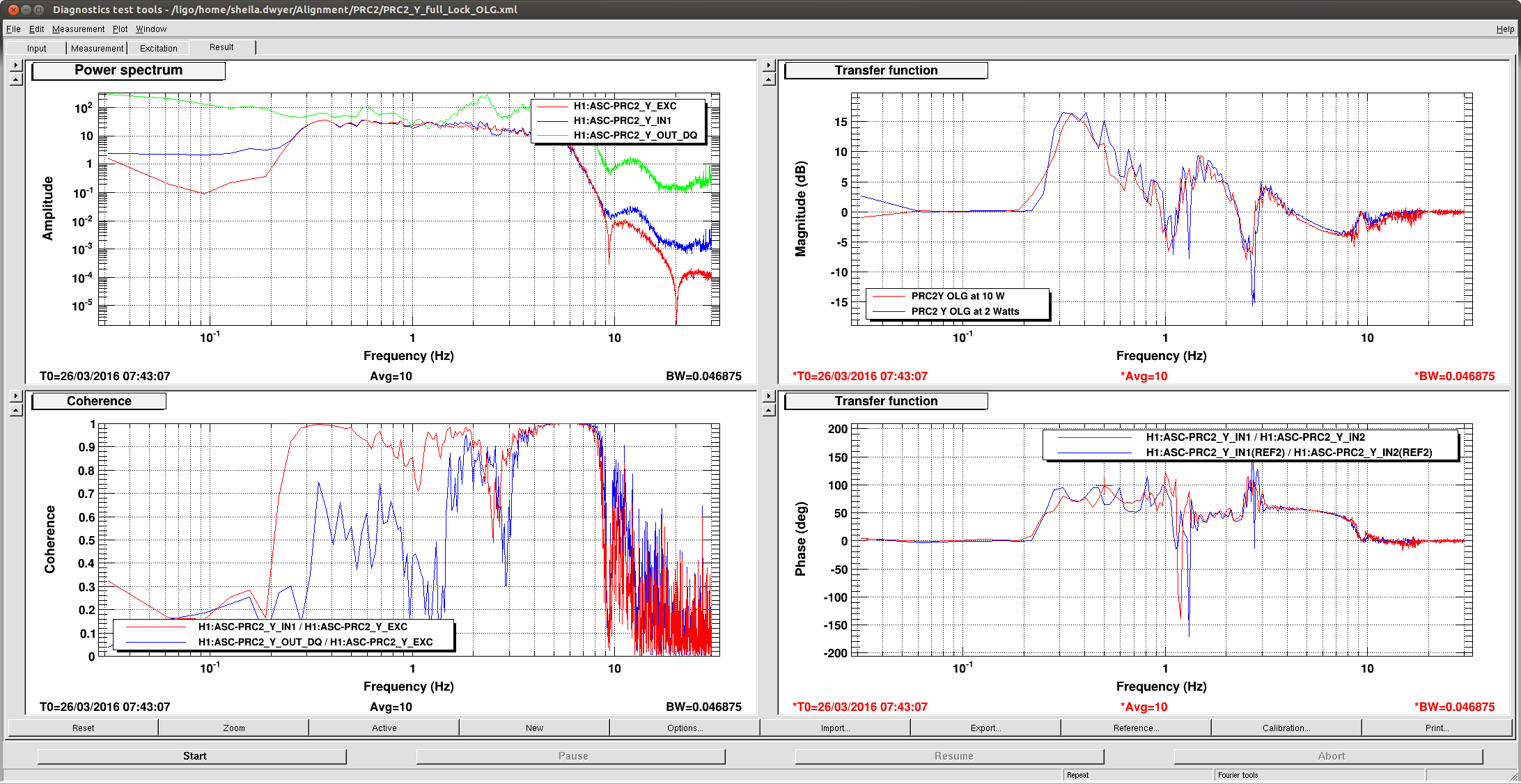The image size is (1521, 784).
Task: Click Fourier tools status bar field
Action: 1319,775
